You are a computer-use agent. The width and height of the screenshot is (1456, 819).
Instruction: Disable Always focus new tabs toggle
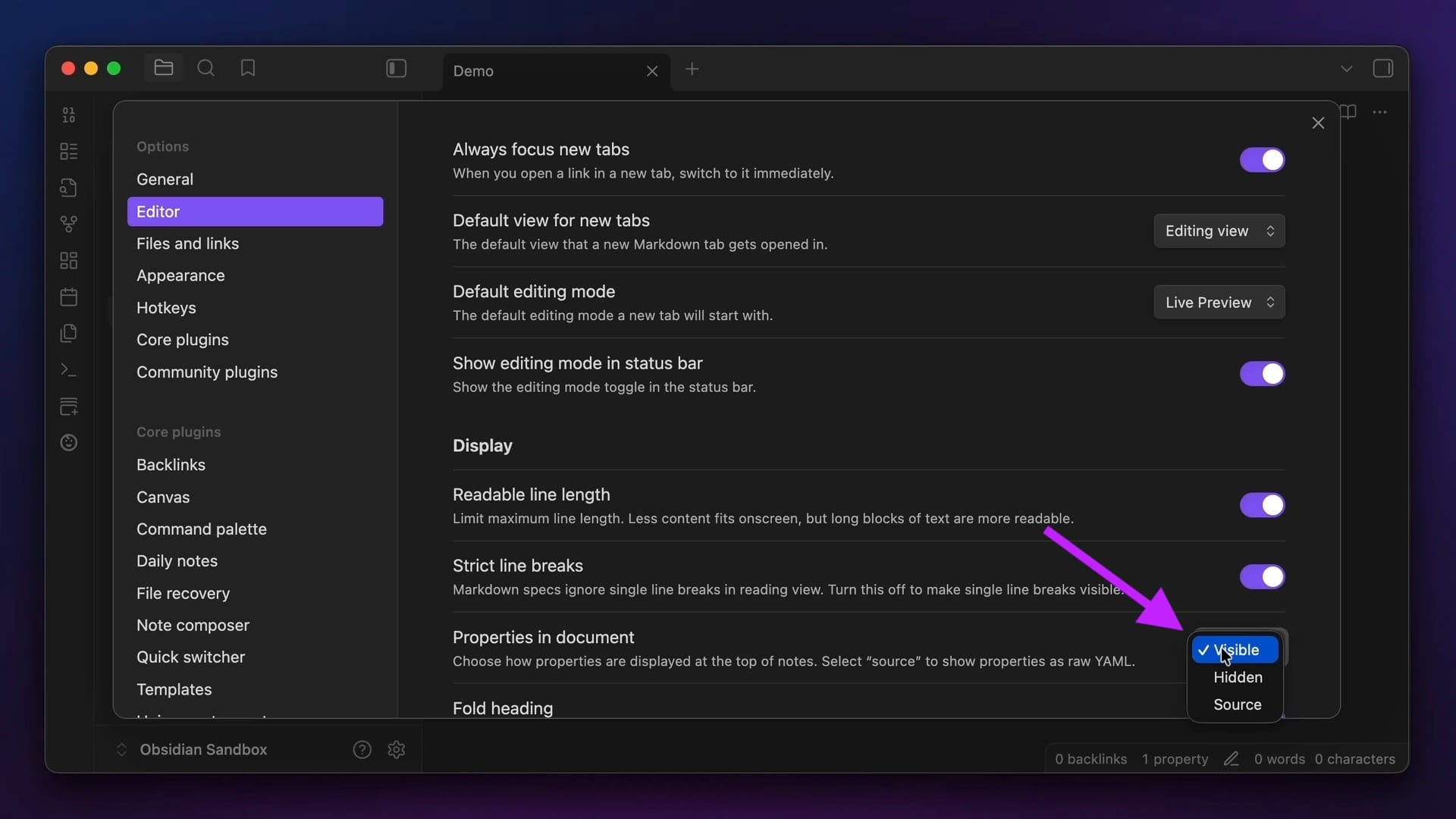(1262, 160)
